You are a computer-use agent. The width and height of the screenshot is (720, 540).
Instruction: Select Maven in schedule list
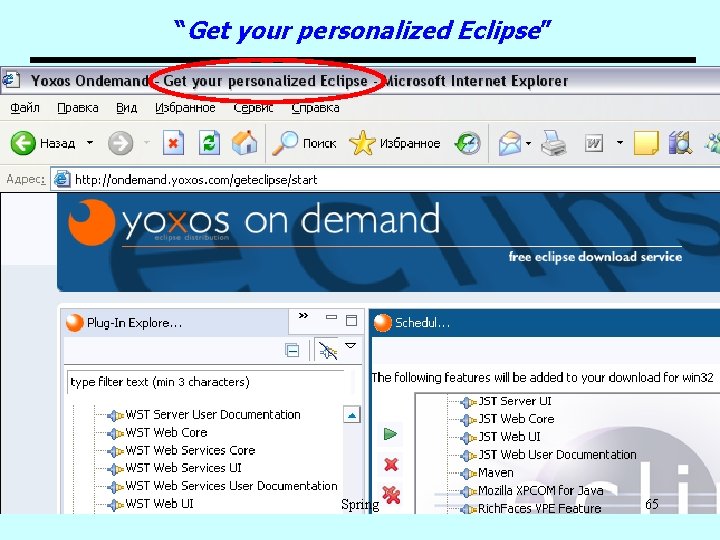(x=495, y=472)
